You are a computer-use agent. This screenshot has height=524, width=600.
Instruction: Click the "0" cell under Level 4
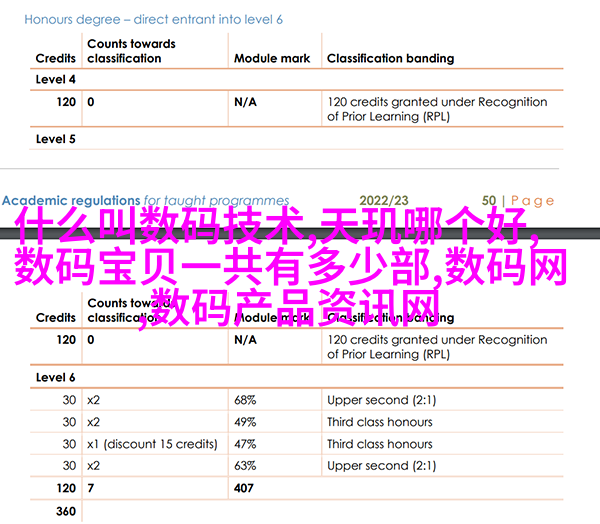(x=91, y=102)
